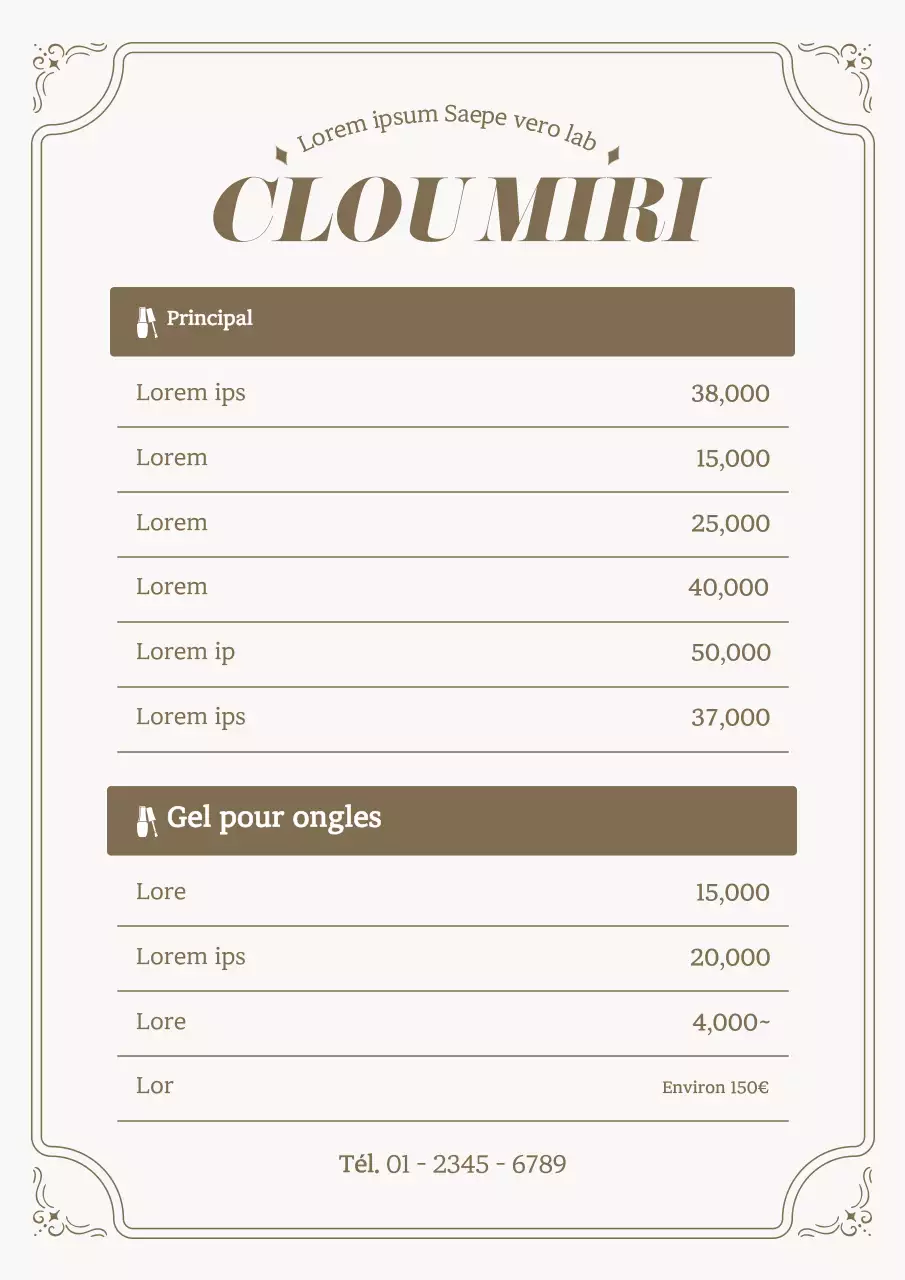Image resolution: width=905 pixels, height=1280 pixels.
Task: Click the nail polish icon beside Principal
Action: click(147, 322)
